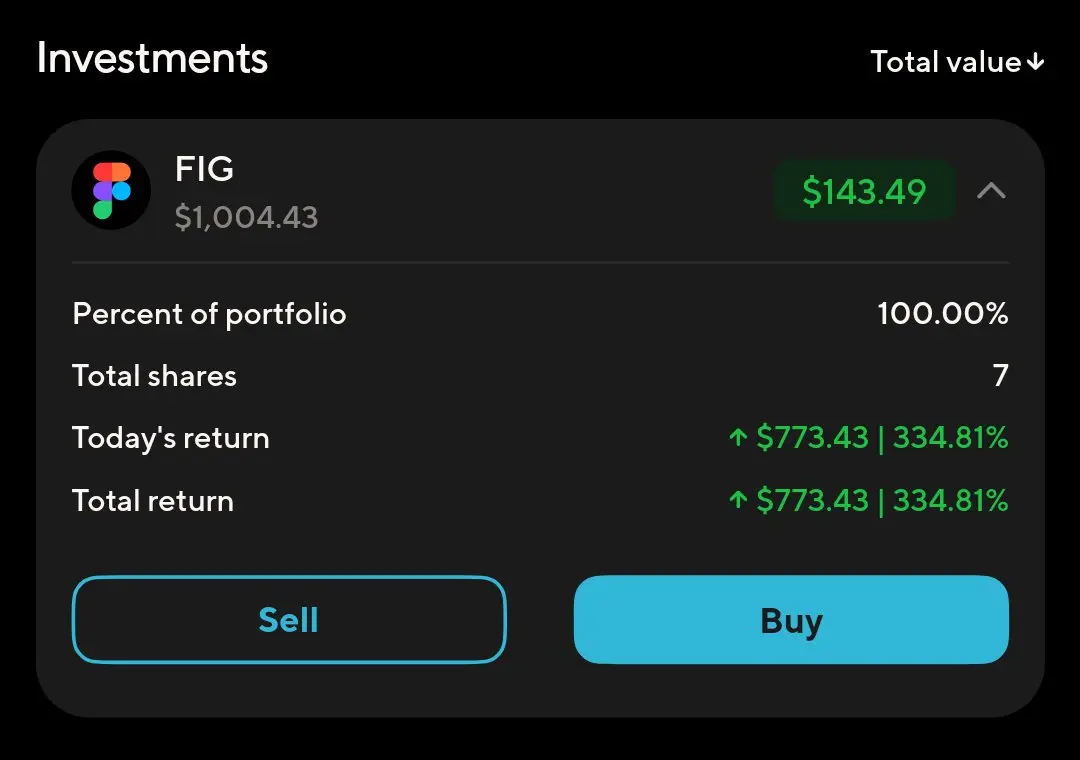1080x760 pixels.
Task: Click the Total shares row label
Action: [x=154, y=376]
